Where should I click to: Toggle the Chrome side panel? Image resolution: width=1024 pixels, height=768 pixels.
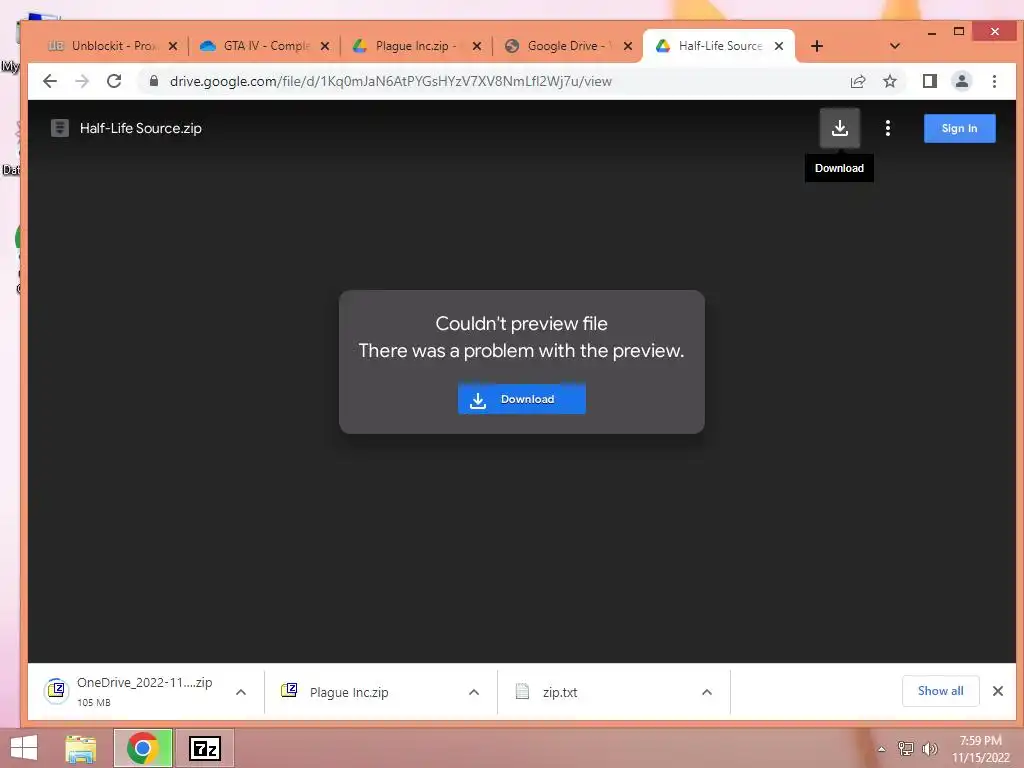(930, 81)
